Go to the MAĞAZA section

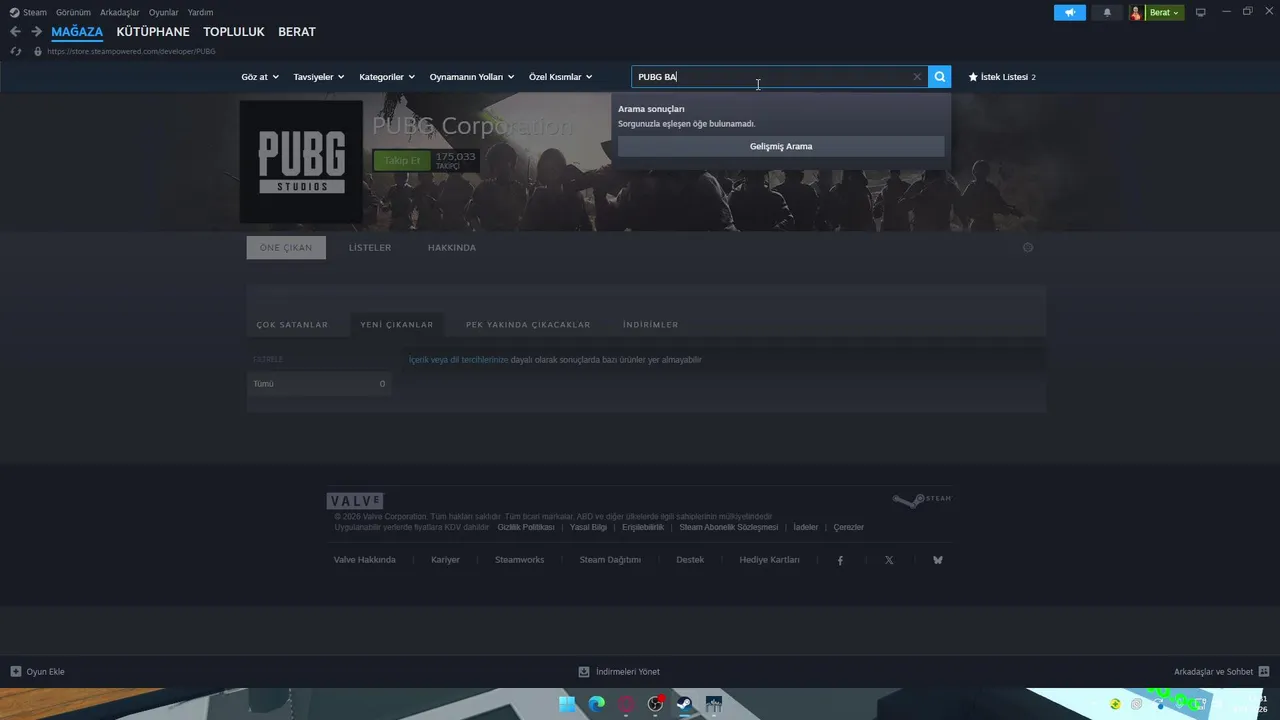pyautogui.click(x=77, y=32)
